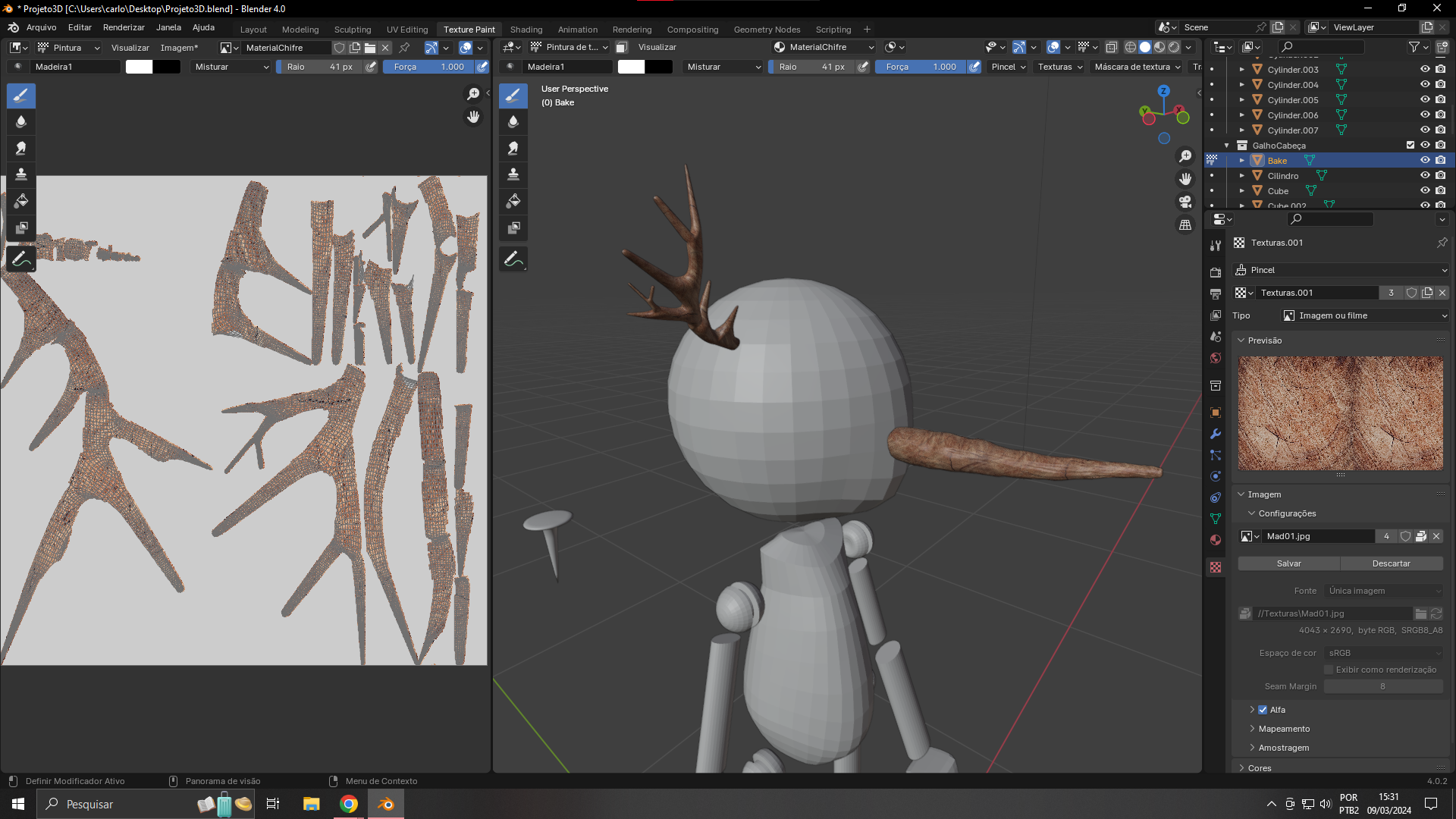Select the Fill bucket tool in viewport toolbar

513,201
